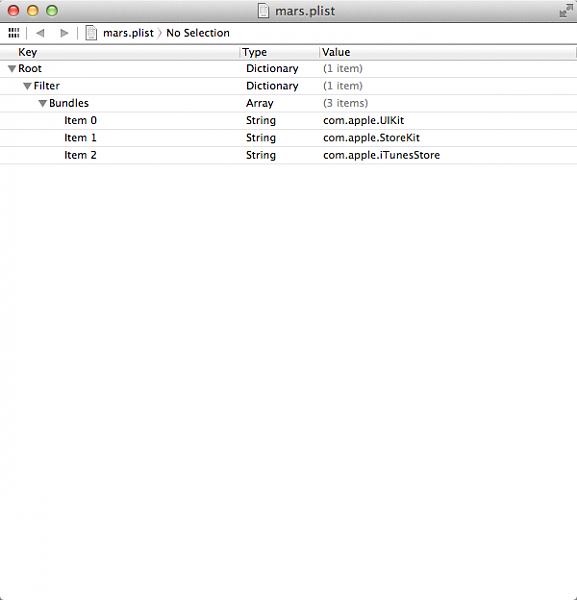
Task: Zoom the window with the green button
Action: 52,10
